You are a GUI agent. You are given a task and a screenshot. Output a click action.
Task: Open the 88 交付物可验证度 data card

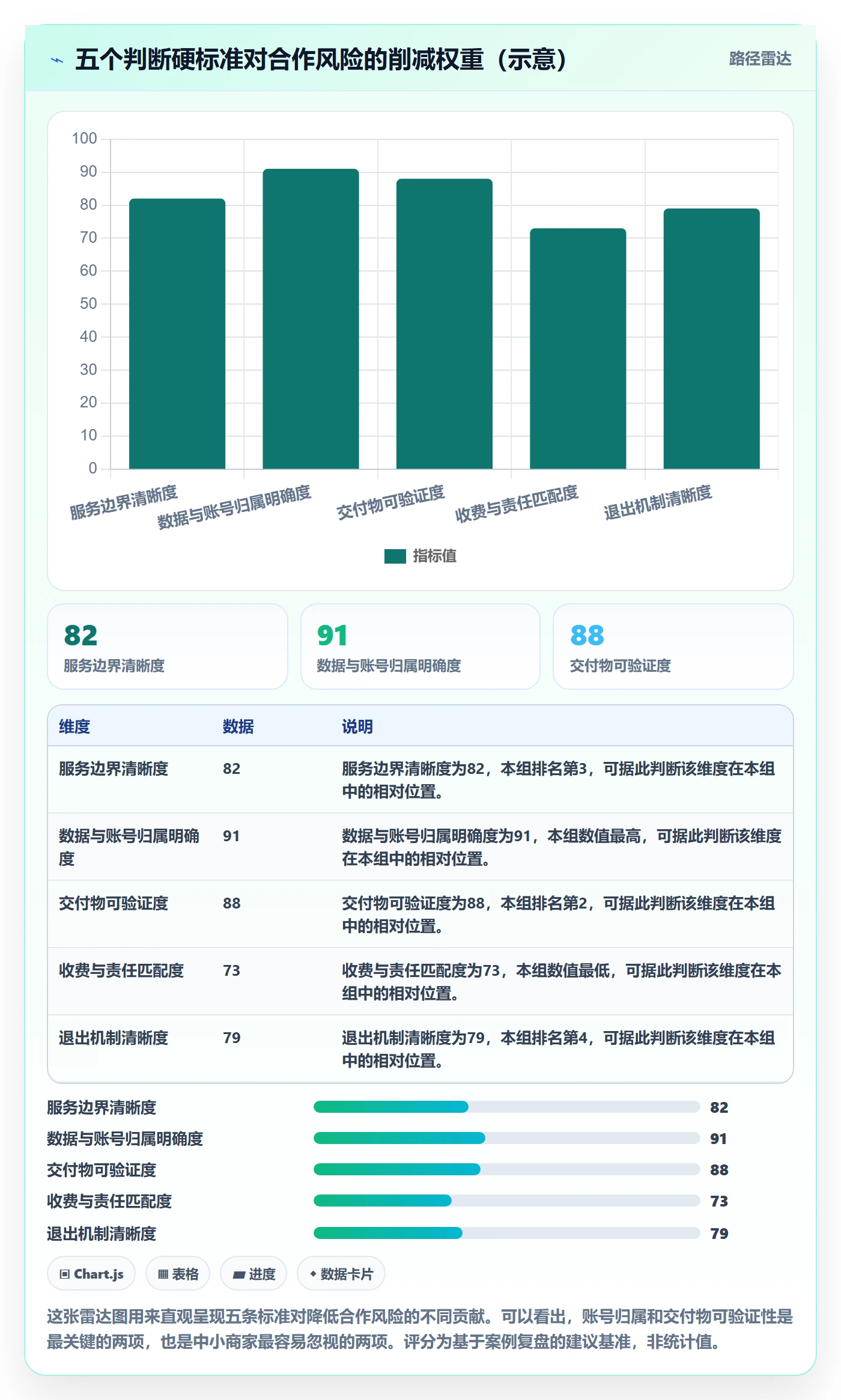click(673, 647)
